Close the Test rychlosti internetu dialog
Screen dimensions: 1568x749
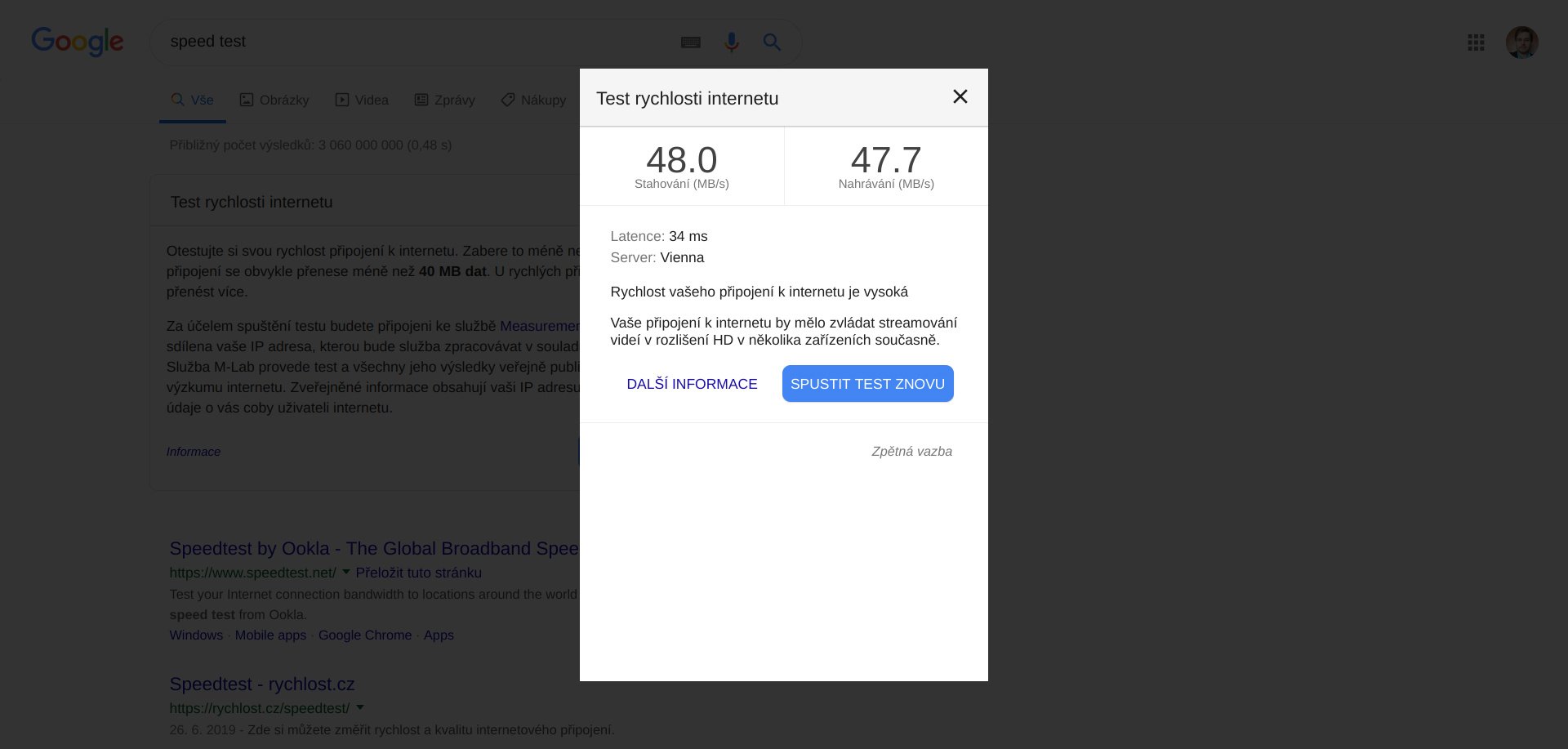pos(960,96)
